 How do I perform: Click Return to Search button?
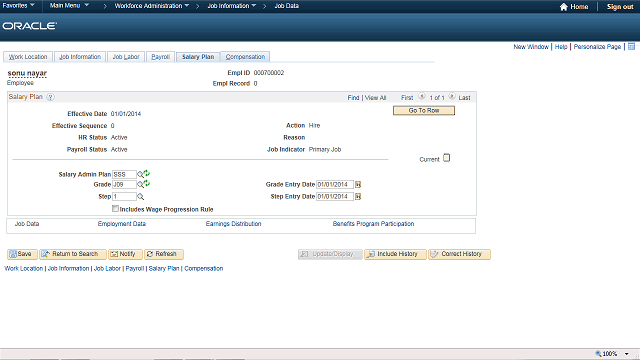point(73,254)
